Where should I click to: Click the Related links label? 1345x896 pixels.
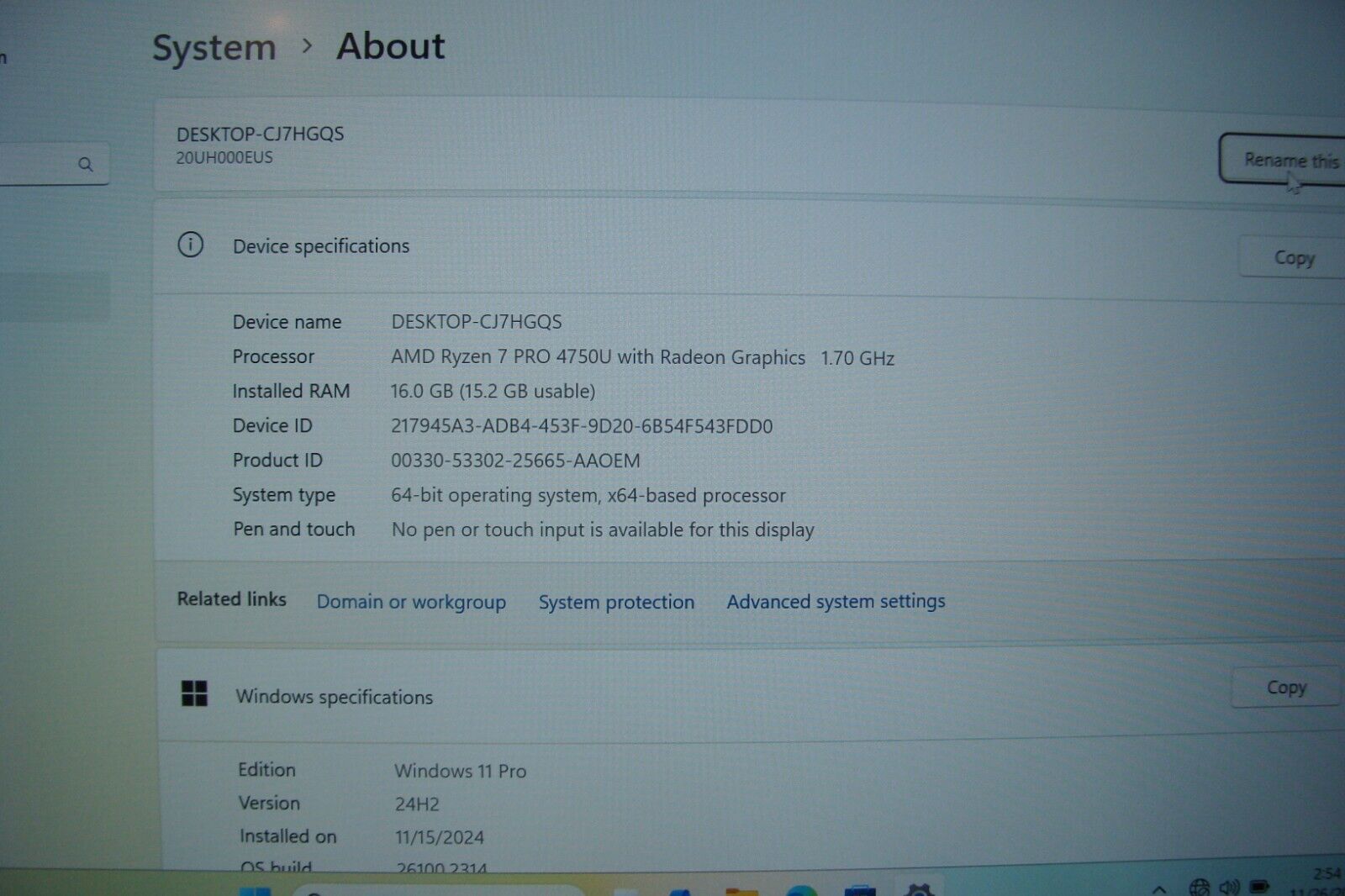point(231,598)
